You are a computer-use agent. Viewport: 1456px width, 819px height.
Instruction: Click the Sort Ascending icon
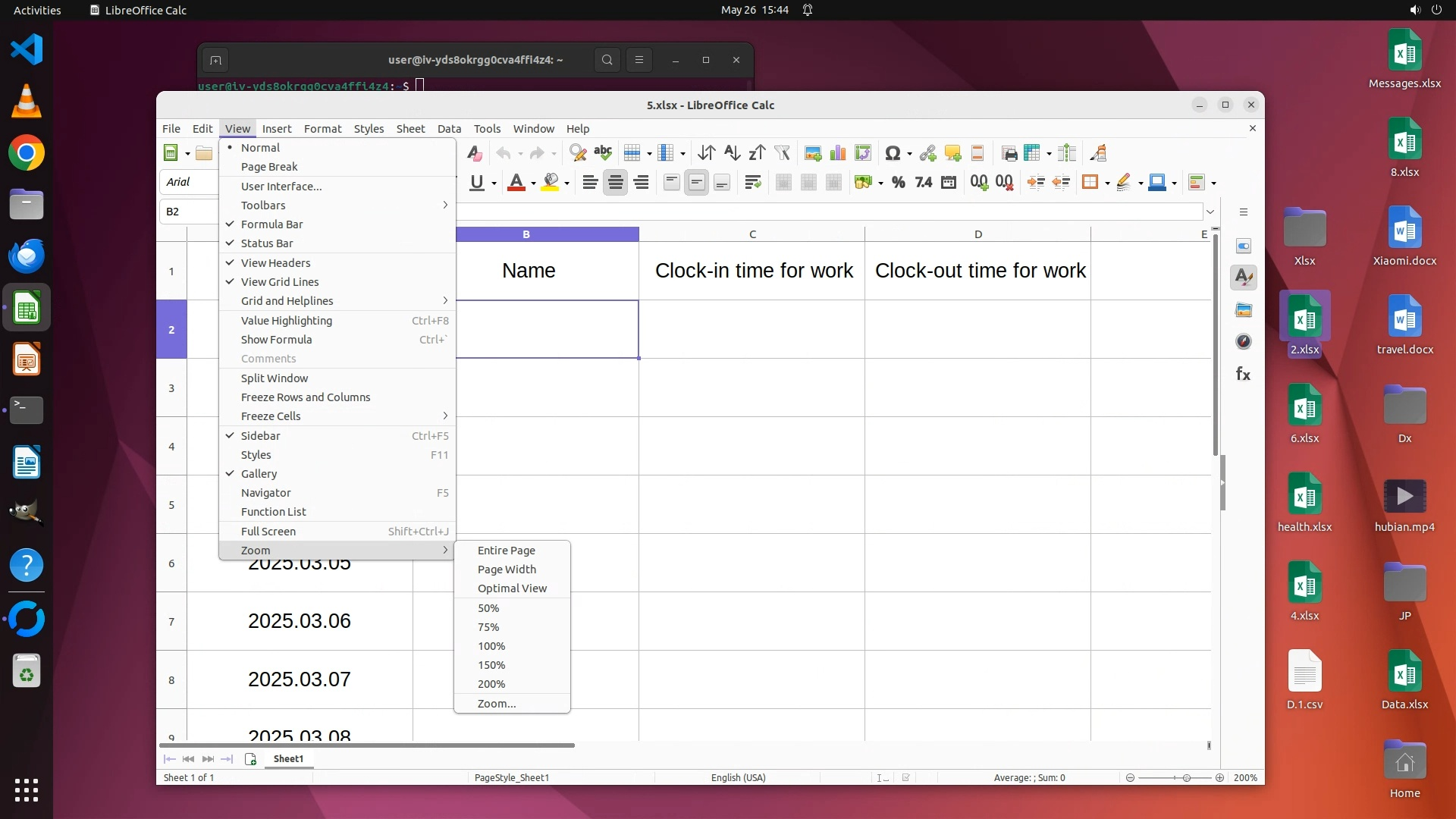(x=732, y=153)
